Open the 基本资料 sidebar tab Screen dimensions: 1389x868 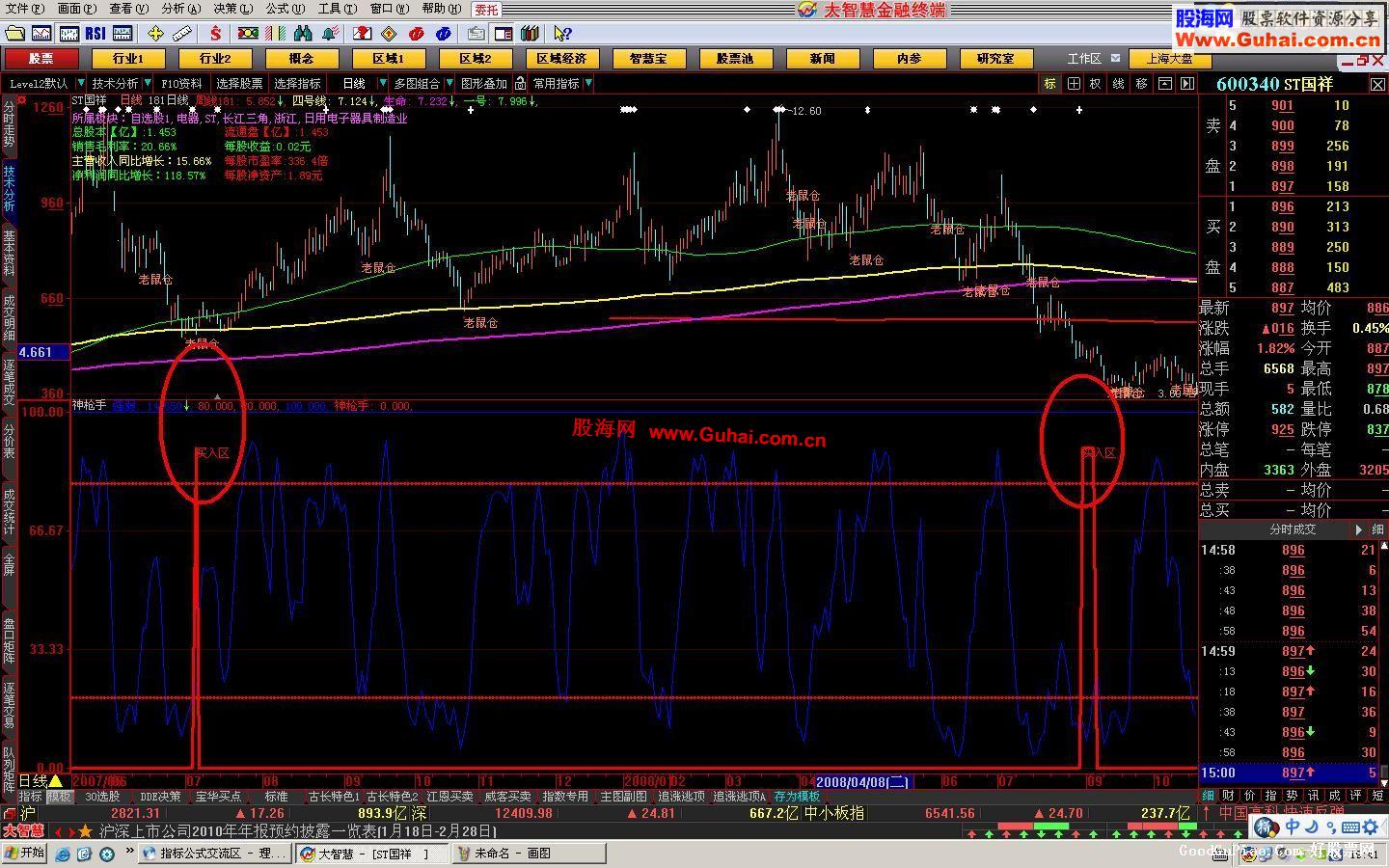pos(9,253)
